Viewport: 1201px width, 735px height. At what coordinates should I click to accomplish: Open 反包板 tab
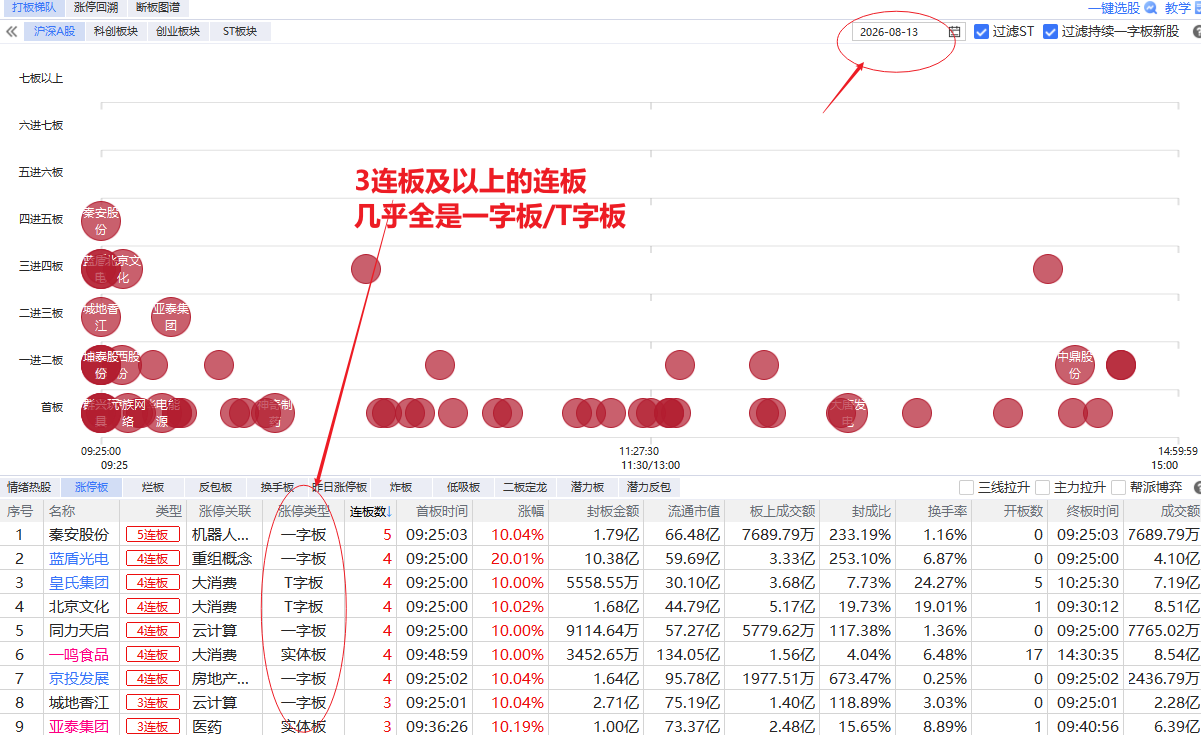215,487
